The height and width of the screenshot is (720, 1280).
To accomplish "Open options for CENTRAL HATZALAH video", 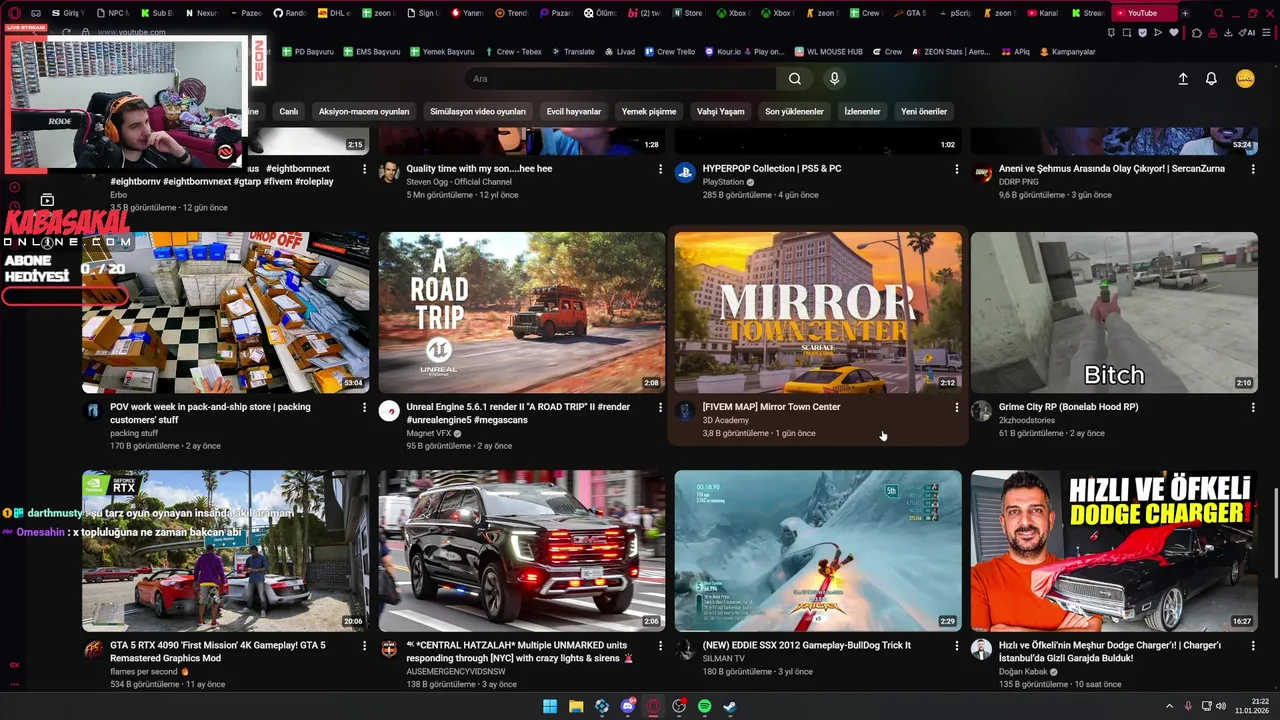I will click(x=660, y=646).
